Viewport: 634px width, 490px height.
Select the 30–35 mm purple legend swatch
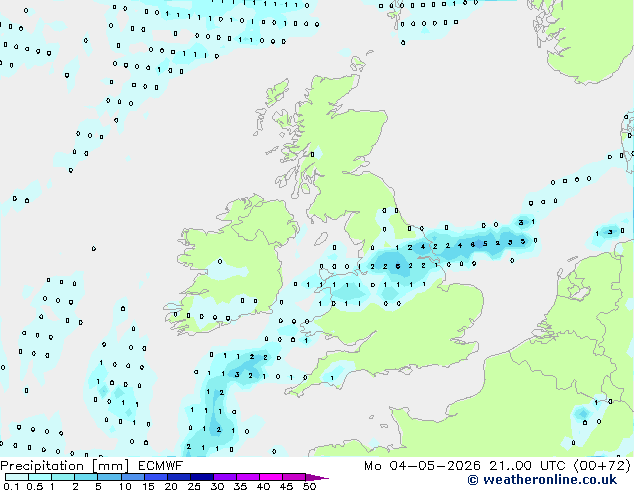225,477
